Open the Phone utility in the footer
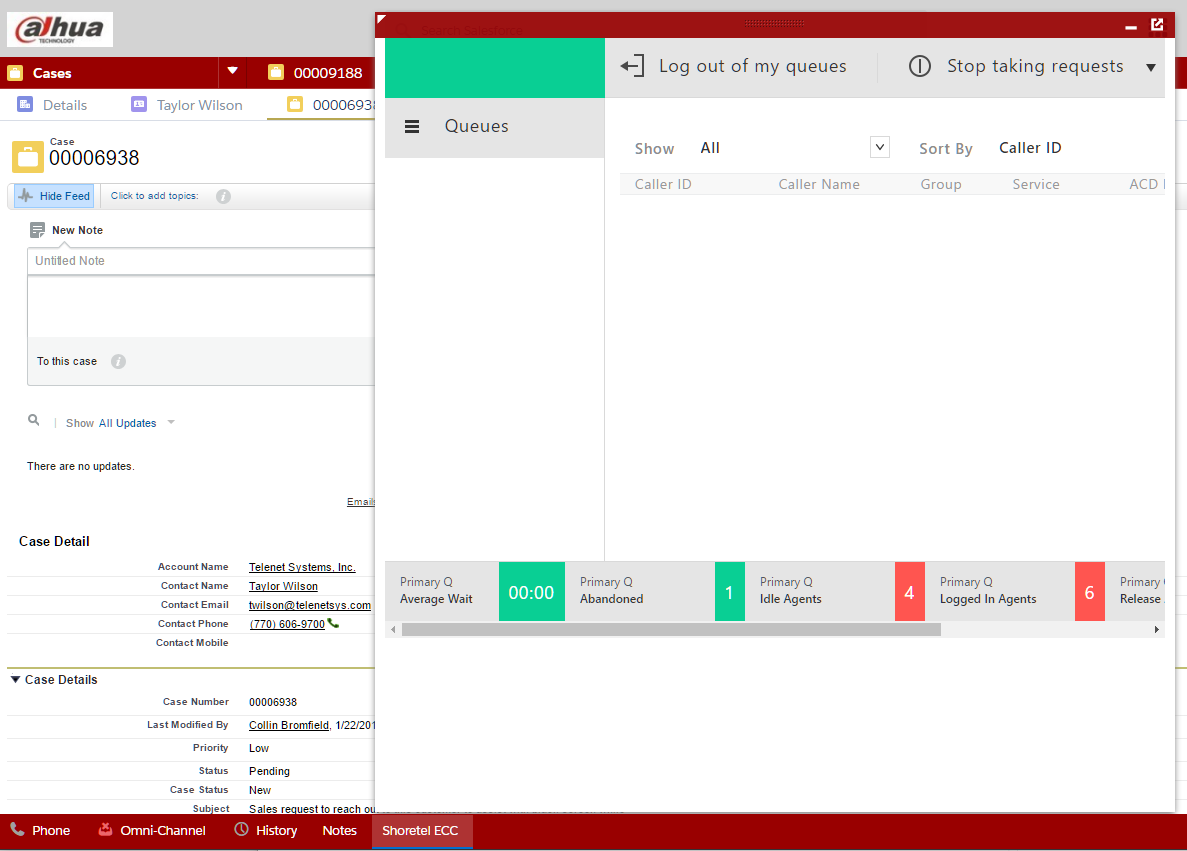The image size is (1187, 851). click(x=40, y=831)
